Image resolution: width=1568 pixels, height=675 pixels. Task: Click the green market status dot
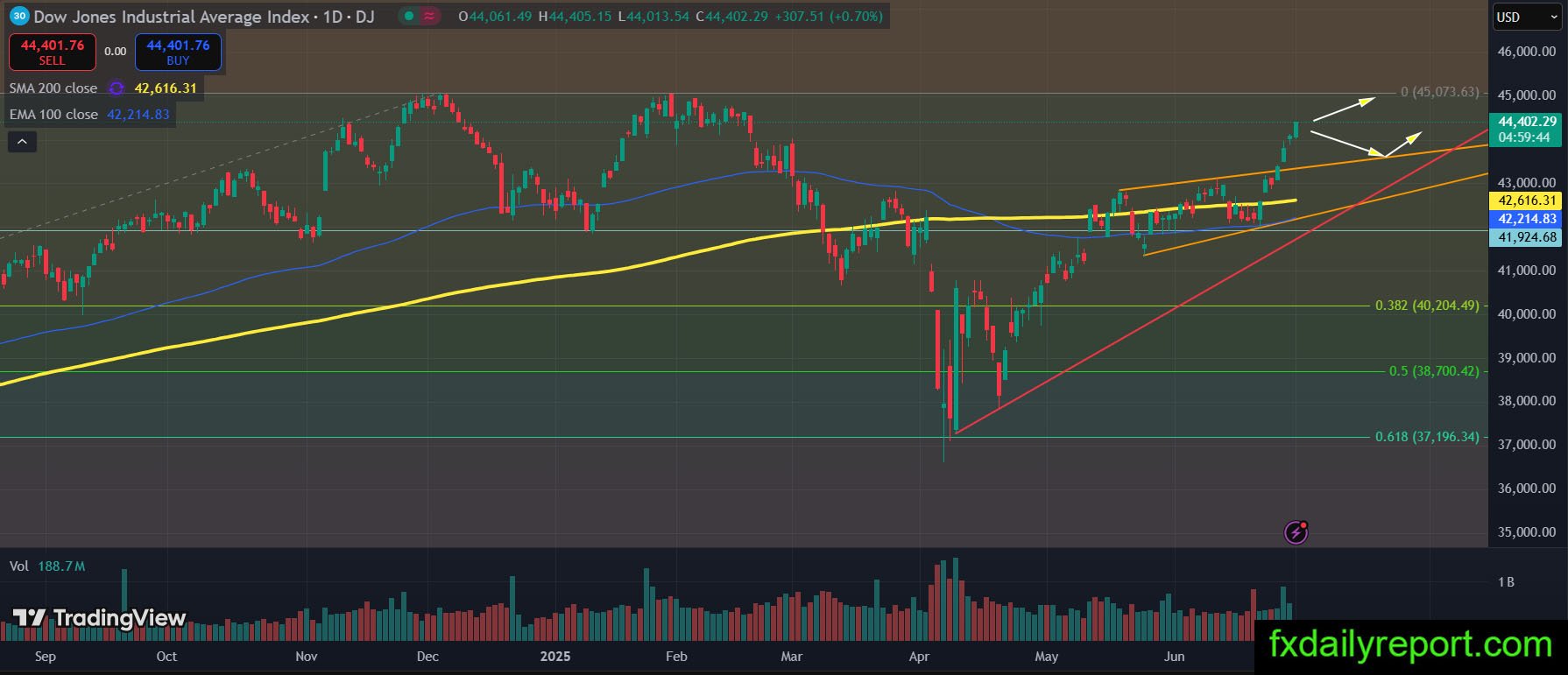409,16
